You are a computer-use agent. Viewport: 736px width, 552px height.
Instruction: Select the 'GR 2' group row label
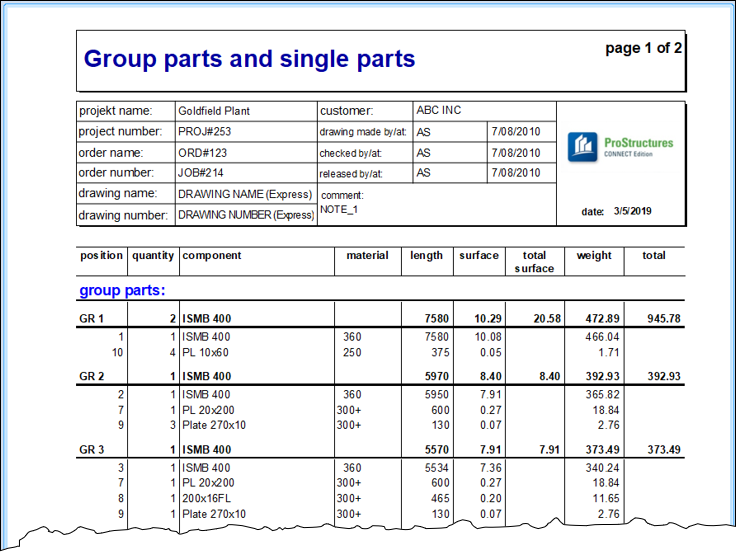point(92,376)
